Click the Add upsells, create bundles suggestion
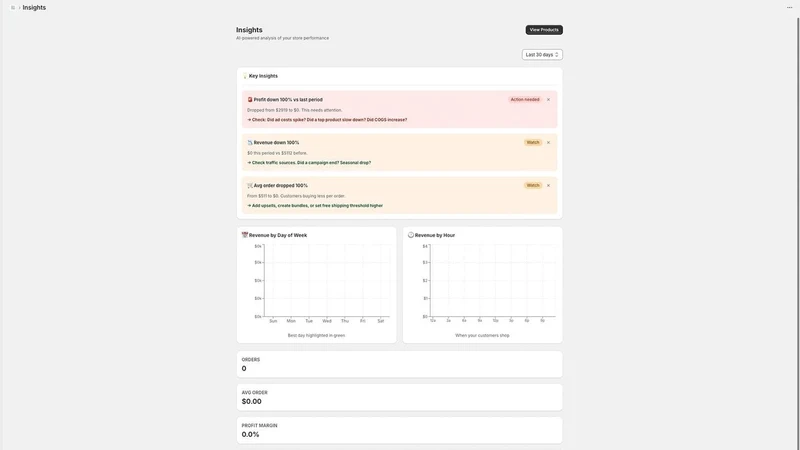 315,206
